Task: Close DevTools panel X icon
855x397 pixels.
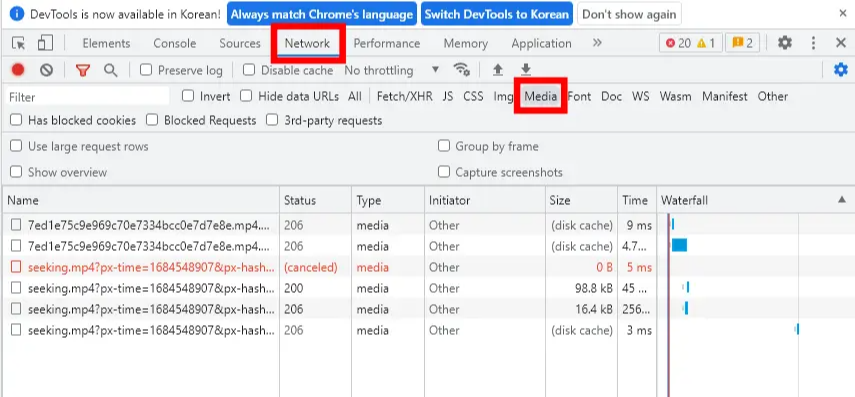Action: pos(841,43)
